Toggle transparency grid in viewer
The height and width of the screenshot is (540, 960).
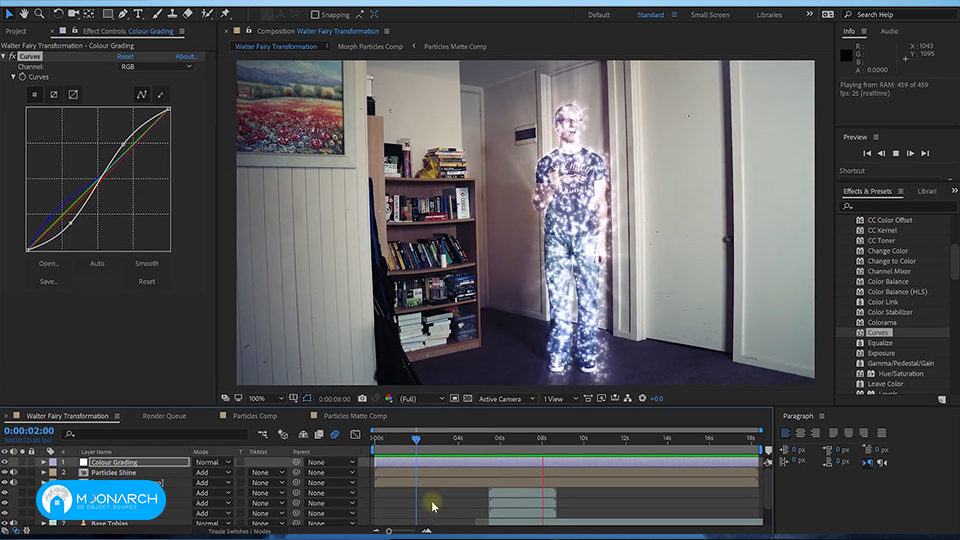[468, 399]
